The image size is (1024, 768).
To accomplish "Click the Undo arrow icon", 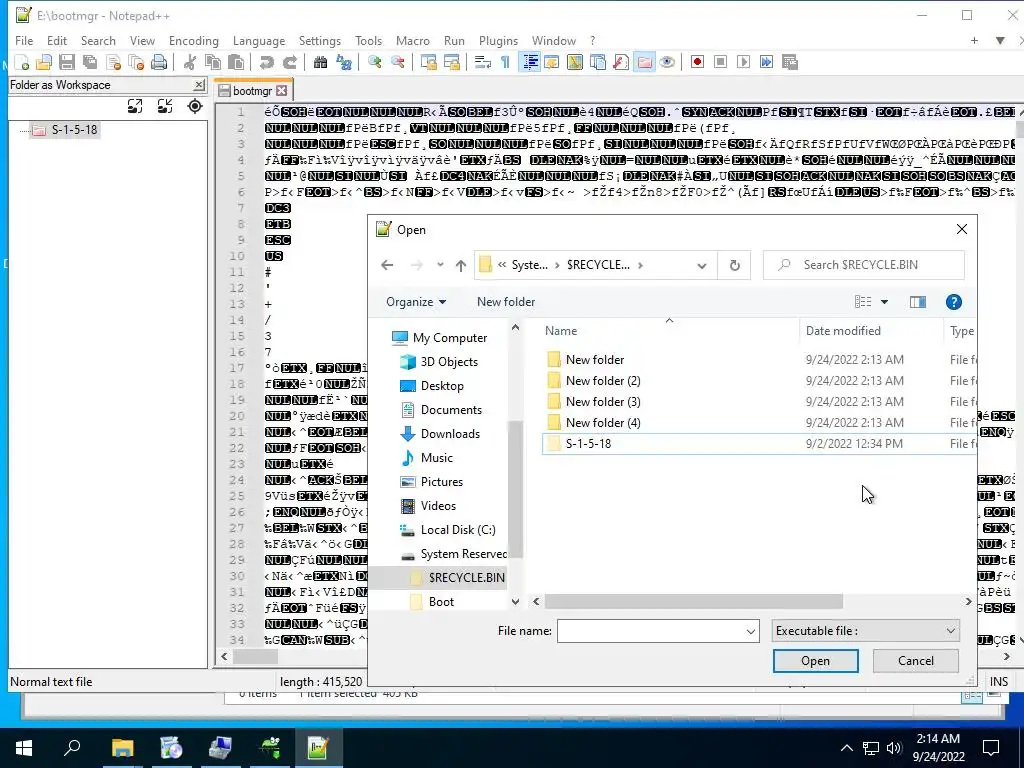I will [266, 62].
